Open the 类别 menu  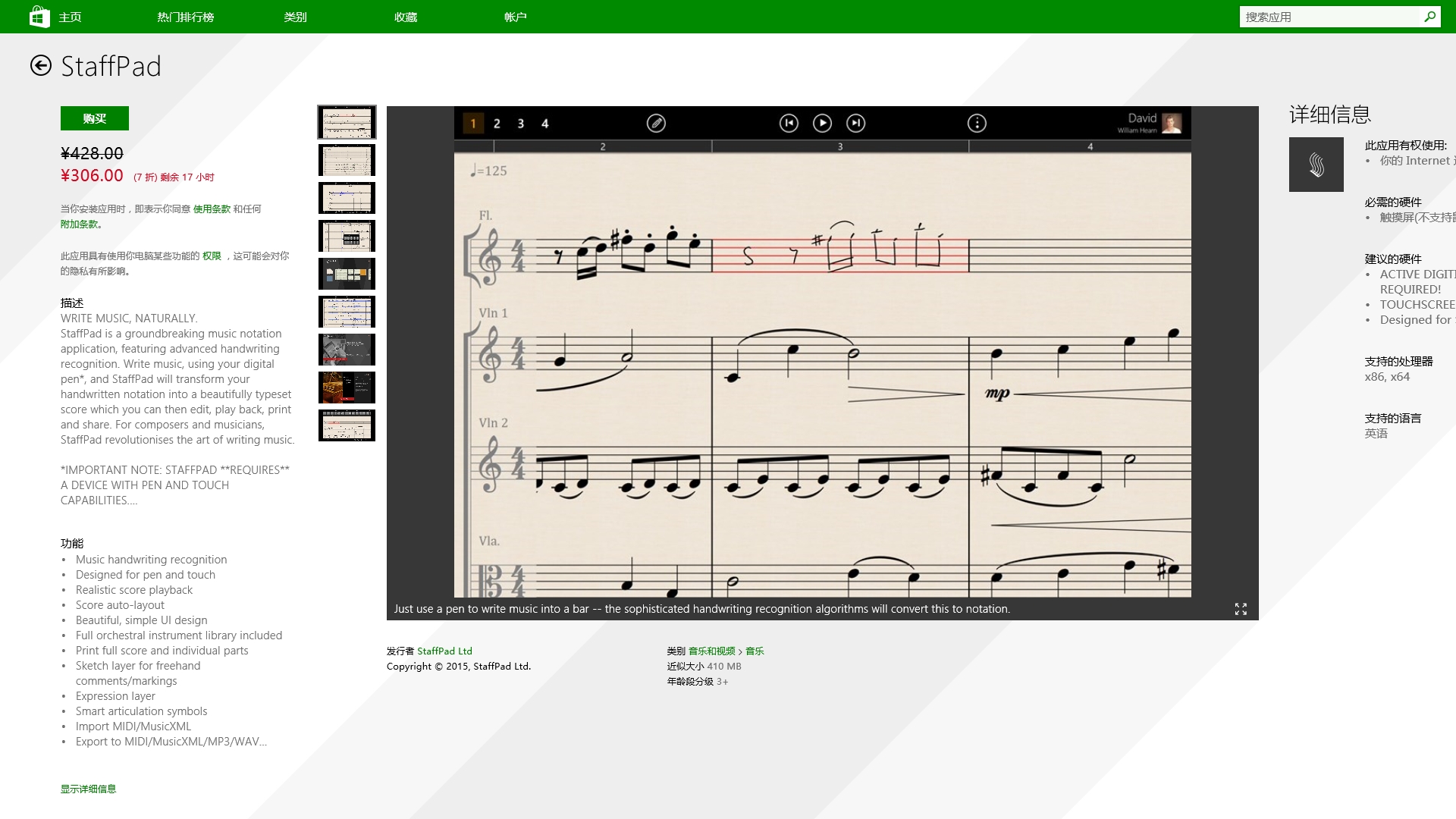point(296,17)
